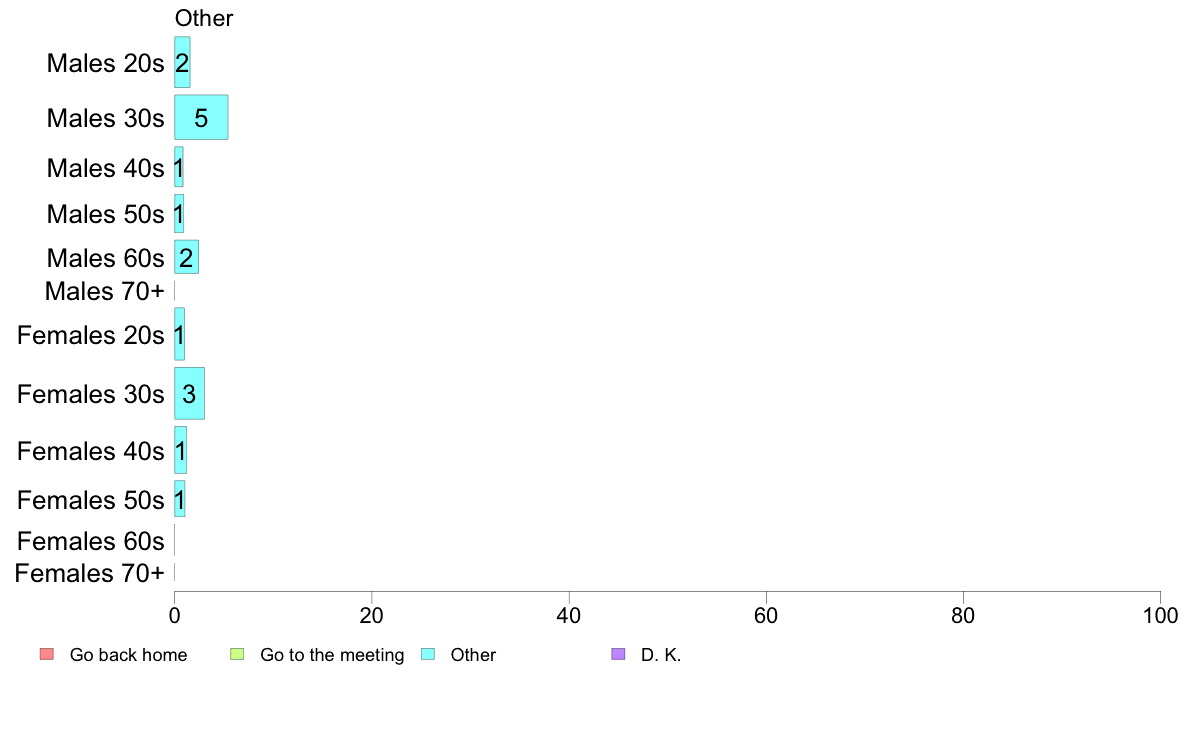Click the green Go to the meeting swatch
This screenshot has width=1188, height=736.
pyautogui.click(x=237, y=654)
